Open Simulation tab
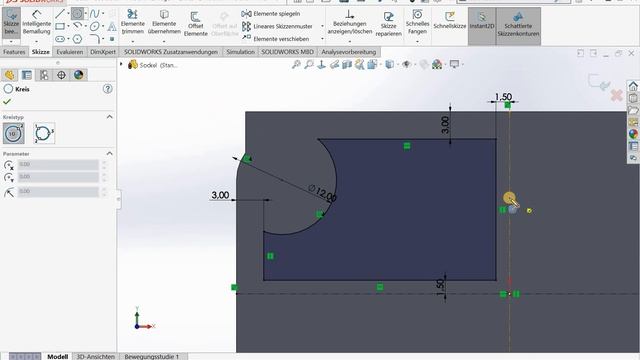The width and height of the screenshot is (640, 360). [240, 52]
